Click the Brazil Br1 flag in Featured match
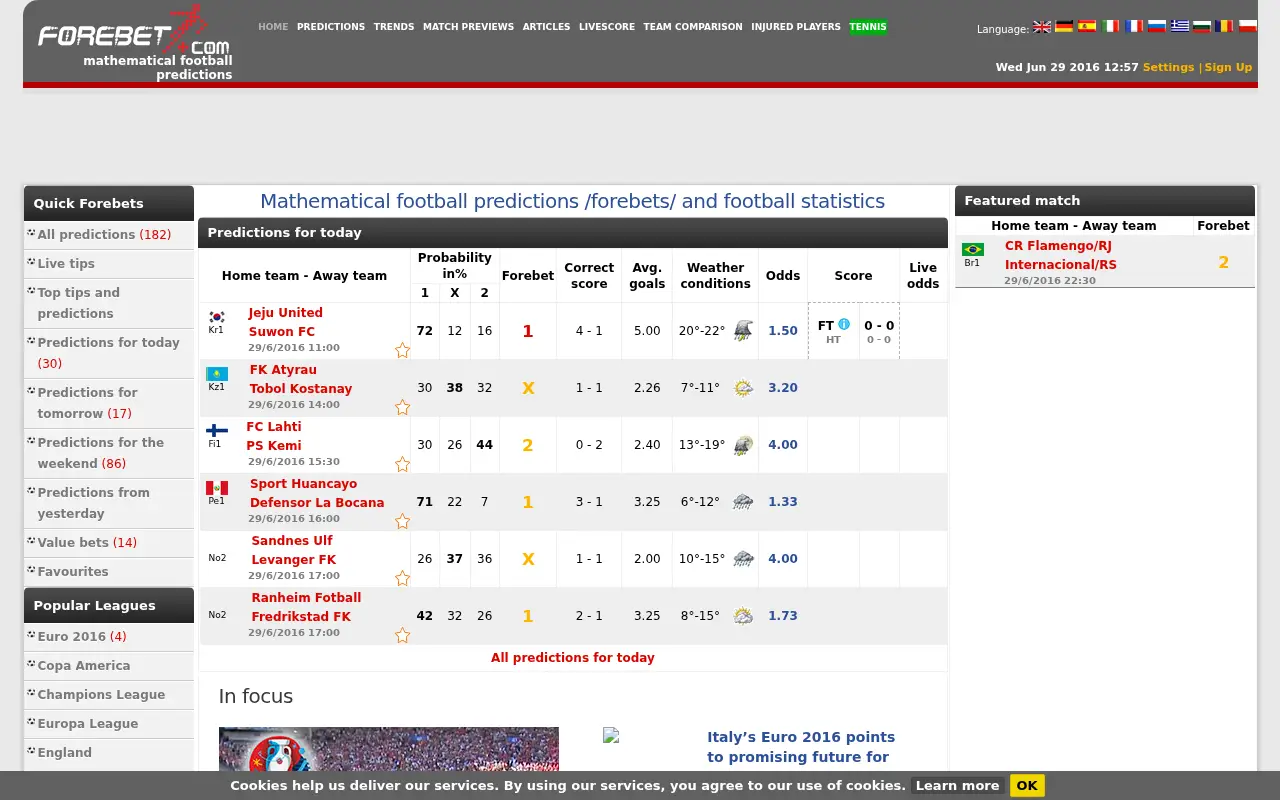Image resolution: width=1280 pixels, height=800 pixels. coord(972,250)
